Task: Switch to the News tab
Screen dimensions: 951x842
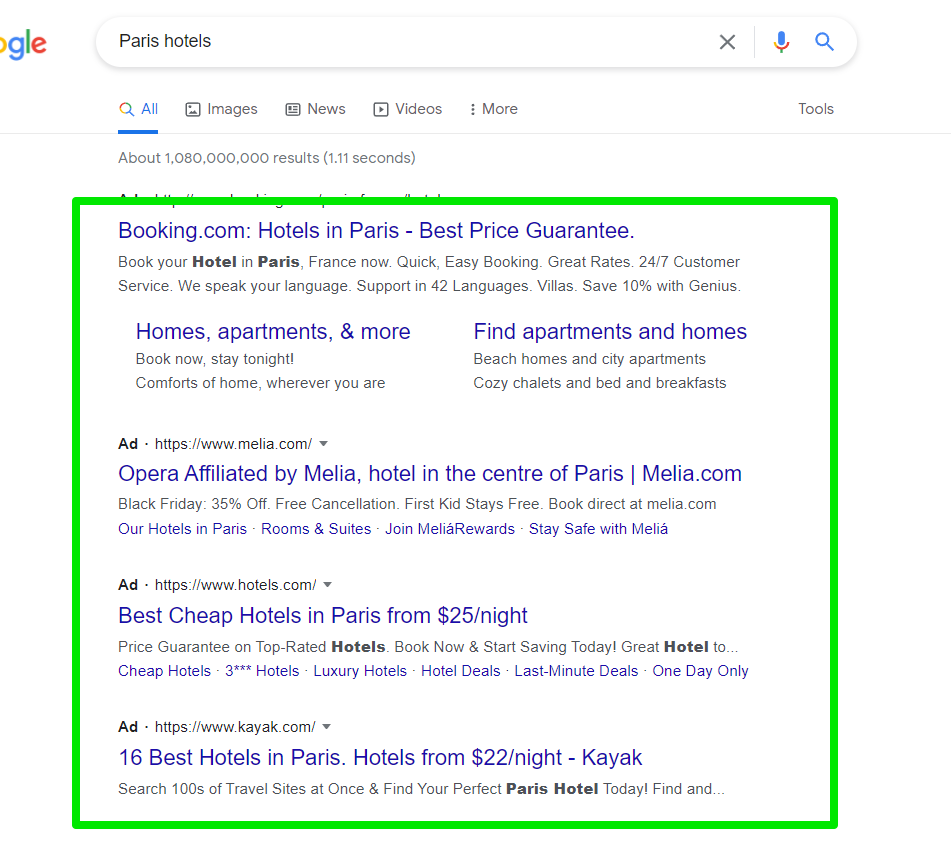Action: pos(315,109)
